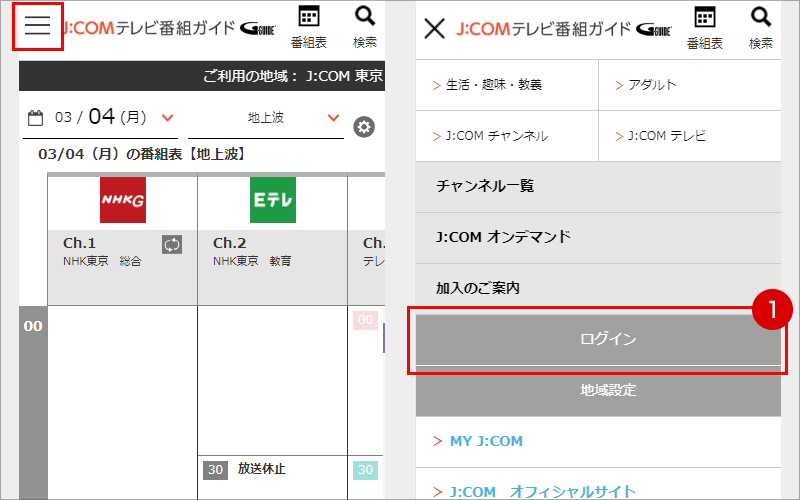Screen dimensions: 800x500
Task: Click Ch.2 NHK東京 教育 channel header
Action: (272, 267)
